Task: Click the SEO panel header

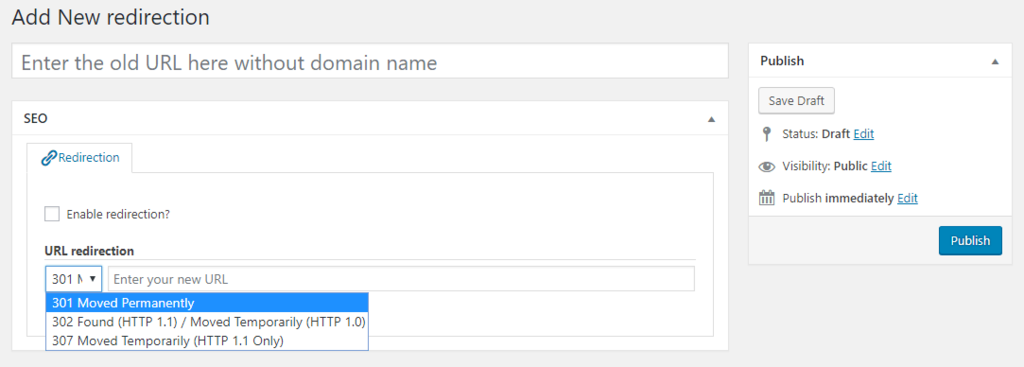Action: (370, 118)
